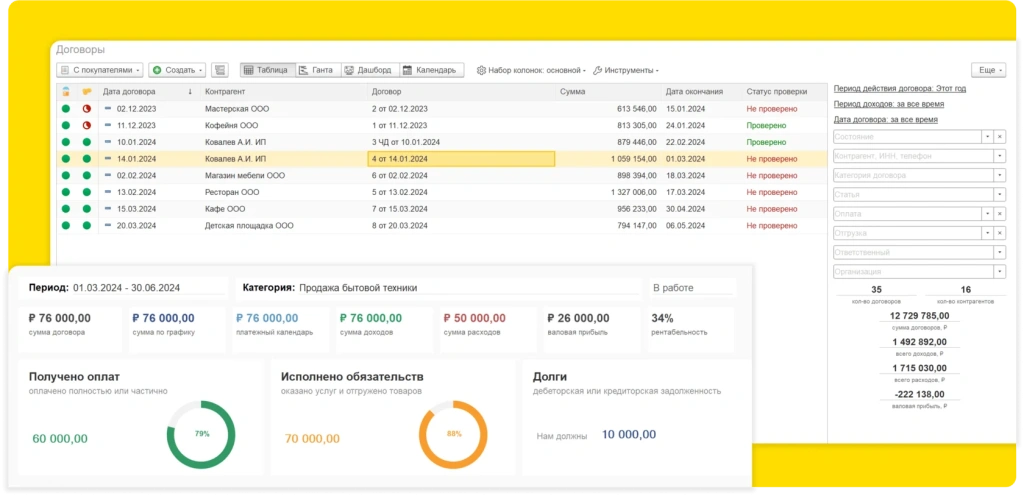This screenshot has height=496, width=1024.
Task: Open the Еще menu
Action: click(x=989, y=70)
